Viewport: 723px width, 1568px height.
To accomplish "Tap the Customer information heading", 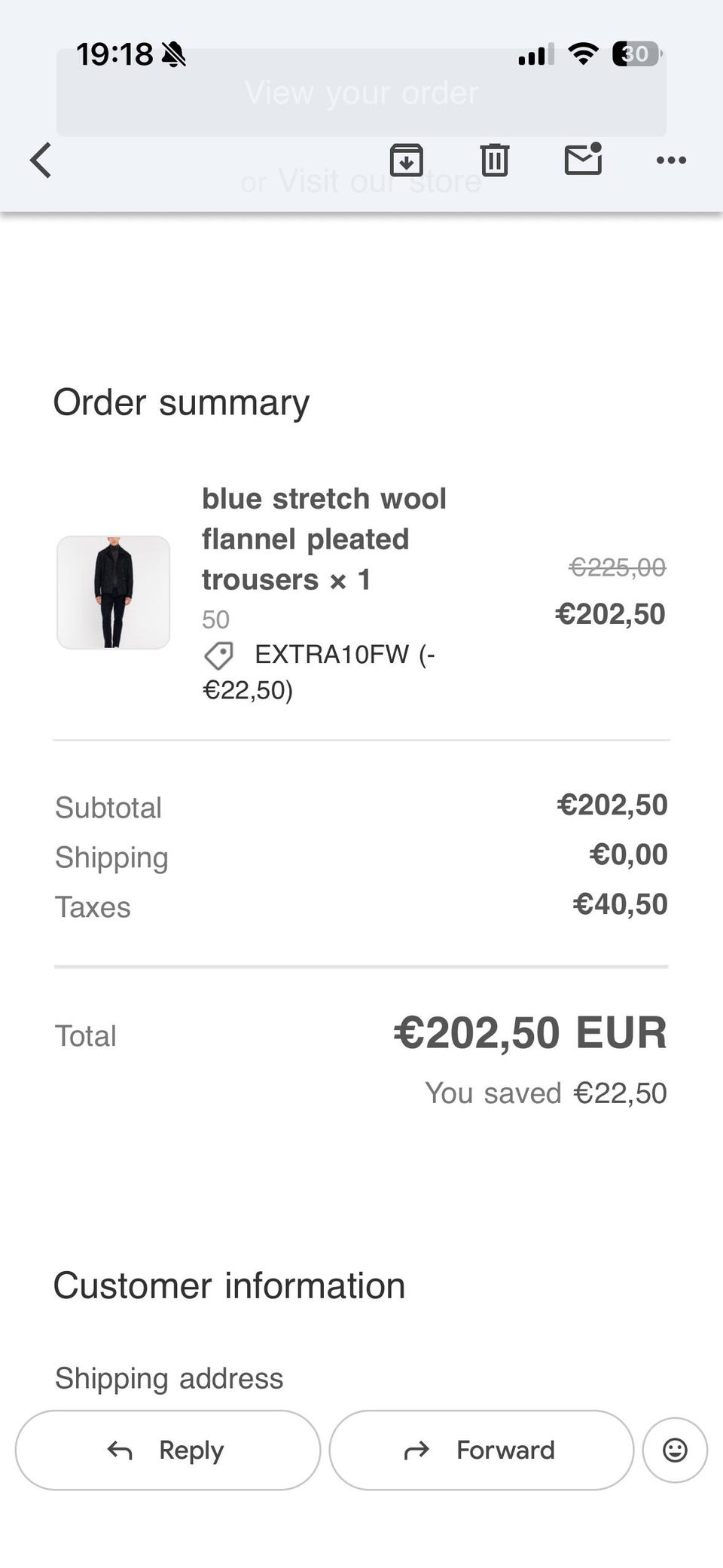I will [x=229, y=1285].
